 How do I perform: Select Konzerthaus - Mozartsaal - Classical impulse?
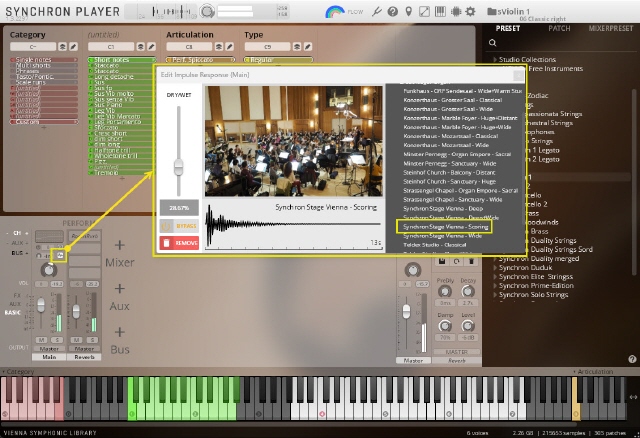(x=450, y=136)
